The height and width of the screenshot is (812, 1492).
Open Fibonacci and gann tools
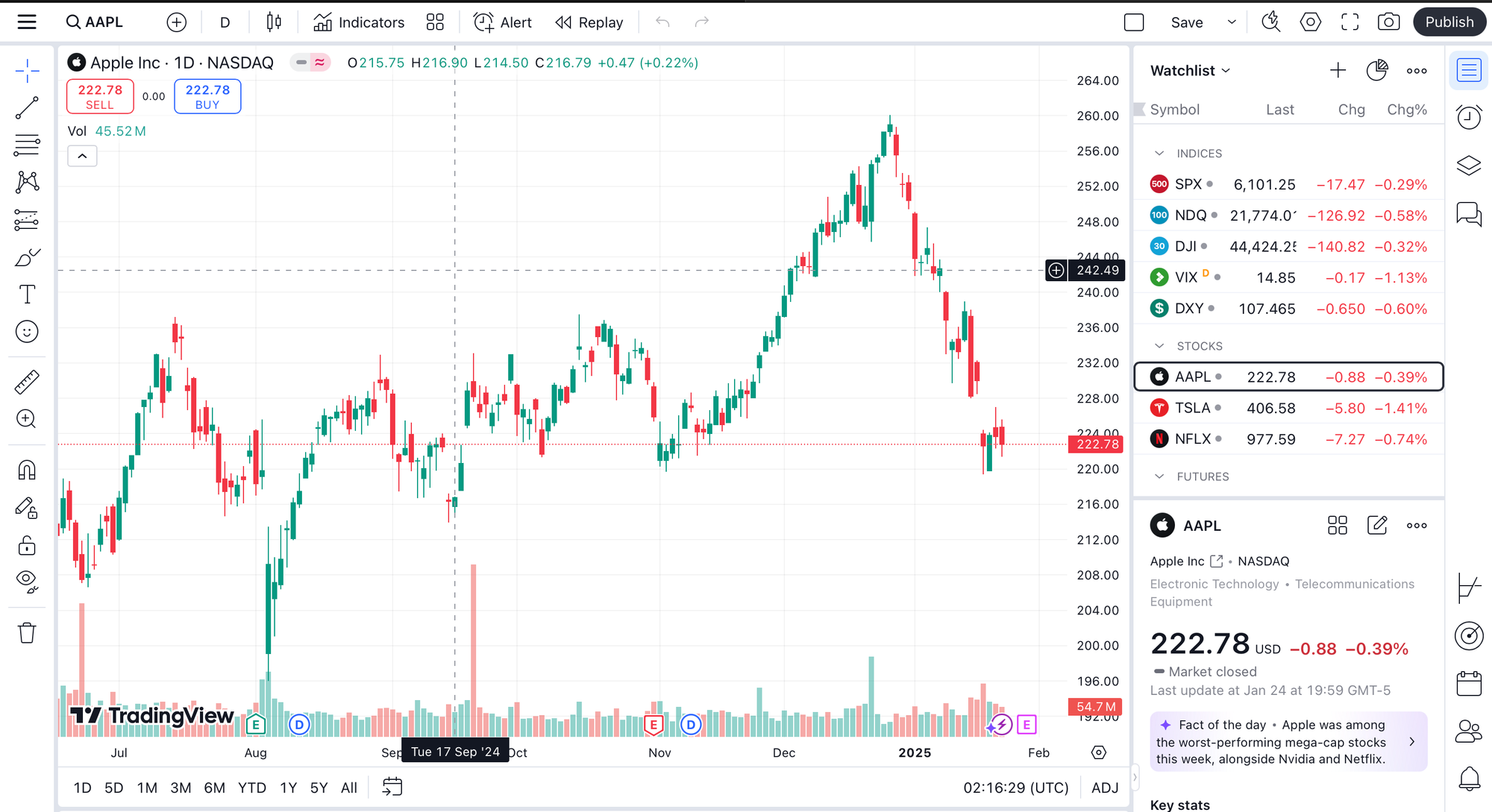27,145
